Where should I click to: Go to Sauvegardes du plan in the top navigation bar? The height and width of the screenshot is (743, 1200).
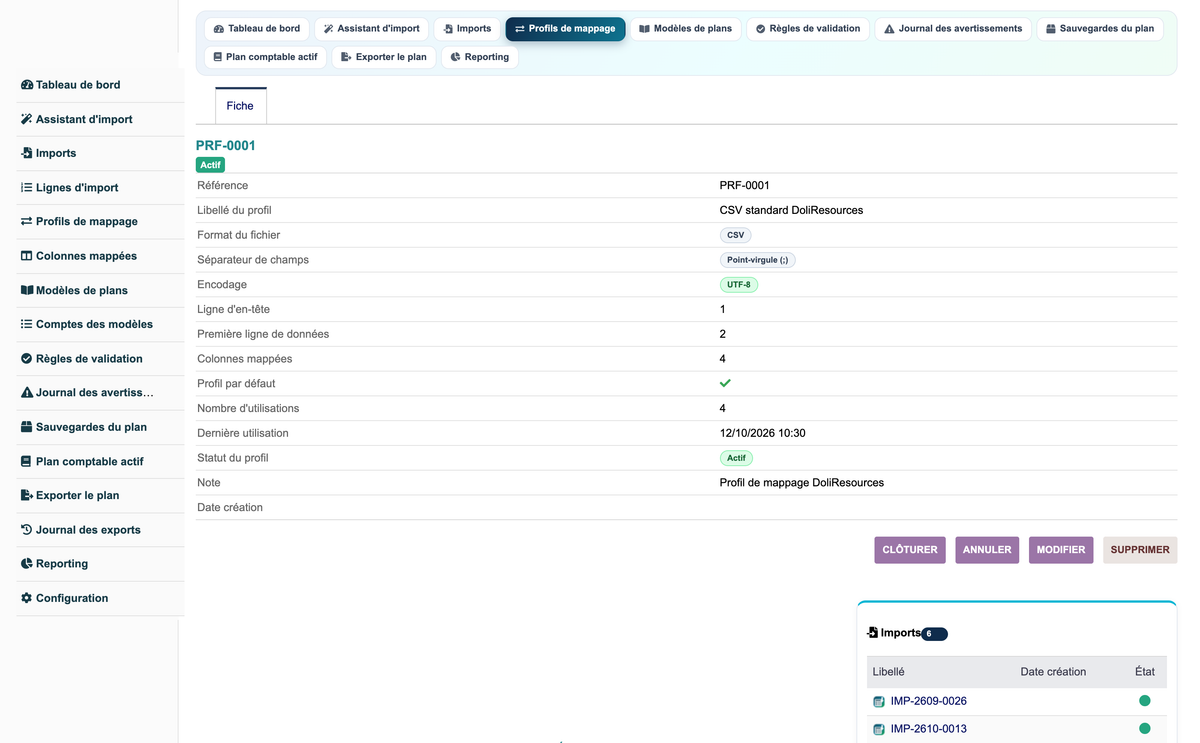(x=1100, y=29)
